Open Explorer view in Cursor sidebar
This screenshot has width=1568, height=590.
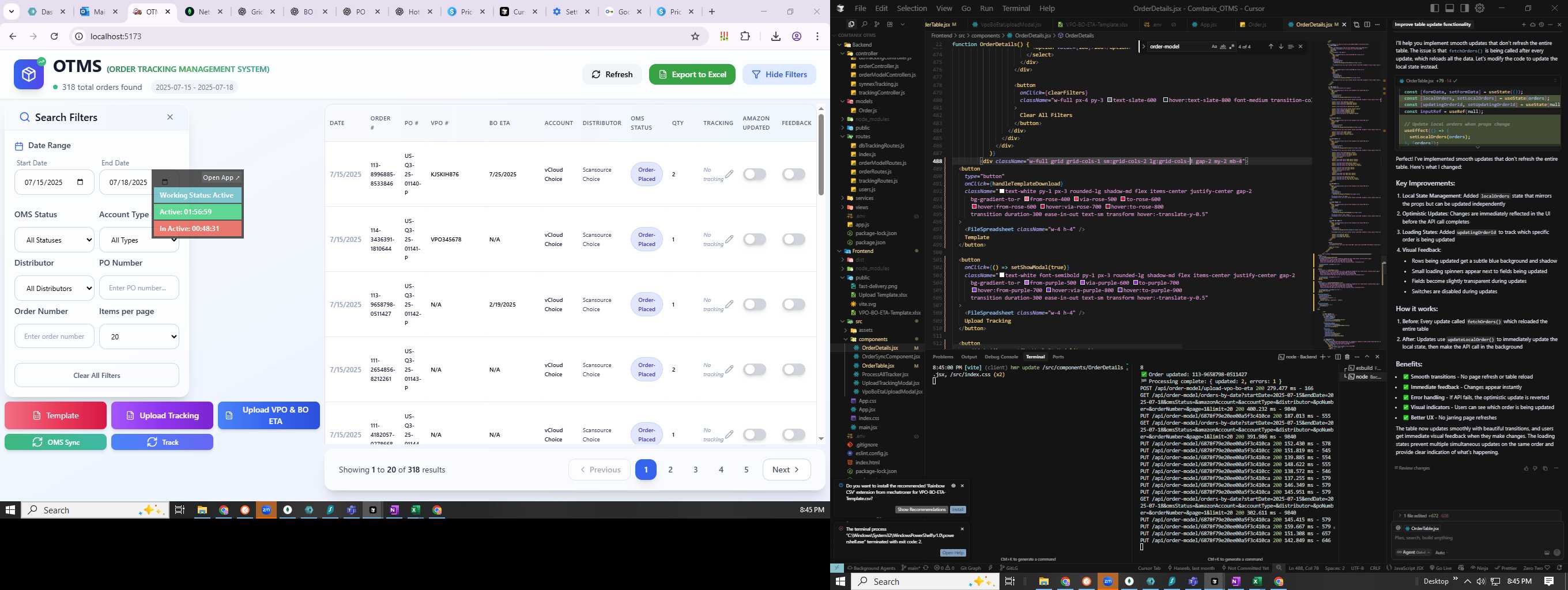851,24
